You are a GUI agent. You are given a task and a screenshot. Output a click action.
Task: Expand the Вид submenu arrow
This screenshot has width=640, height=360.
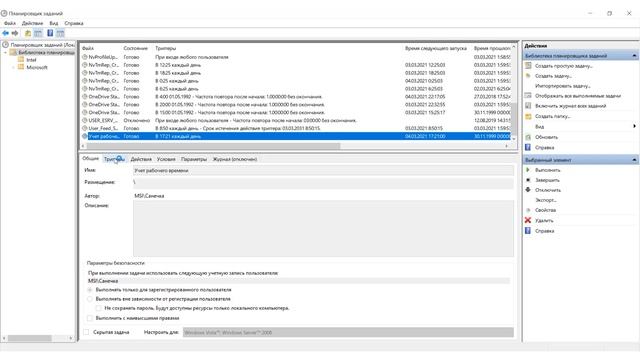pos(634,127)
